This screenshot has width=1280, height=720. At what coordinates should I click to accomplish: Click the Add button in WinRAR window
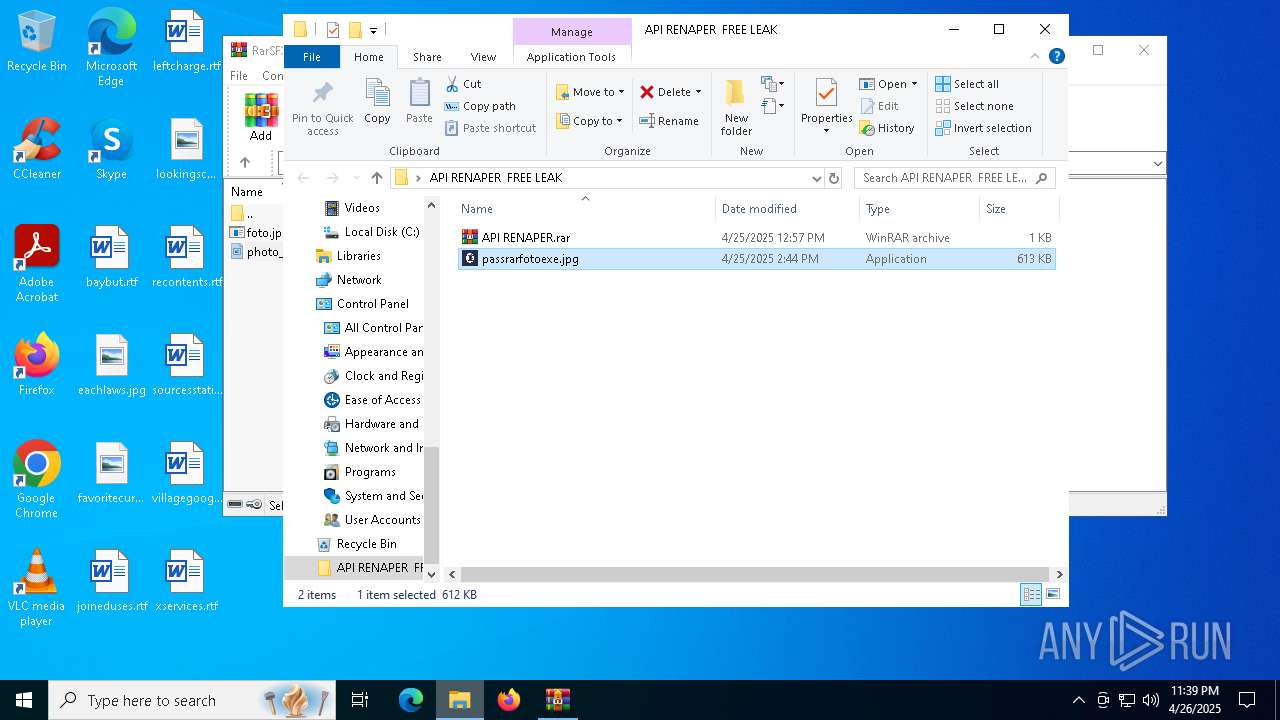click(261, 118)
